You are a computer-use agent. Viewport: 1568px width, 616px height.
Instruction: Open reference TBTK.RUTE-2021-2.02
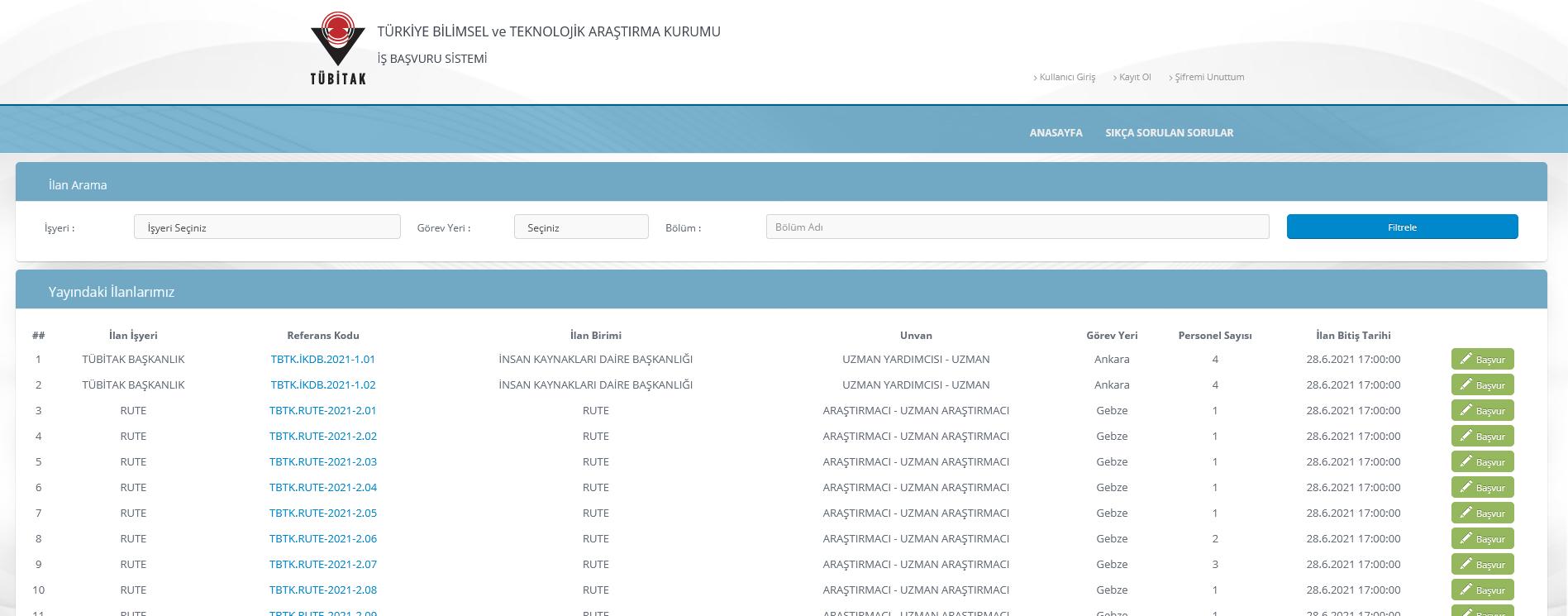(x=323, y=436)
